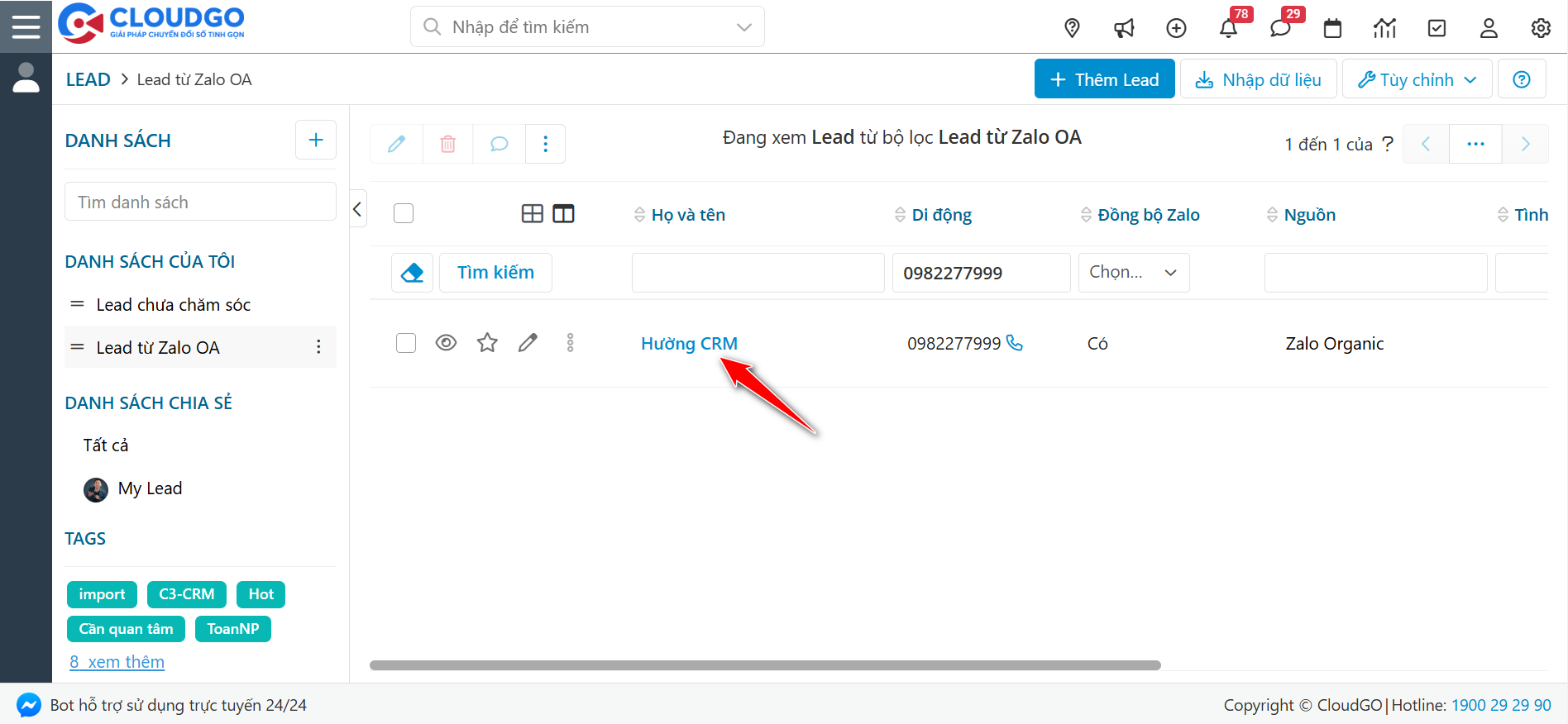Expand the Tùy chỉnh dropdown
The width and height of the screenshot is (1568, 724).
tap(1417, 79)
